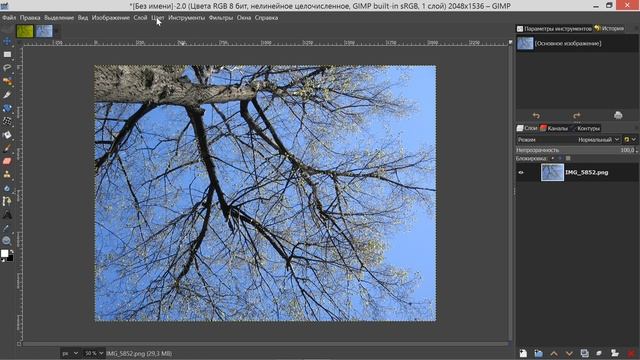Open the Цвет menu
This screenshot has height=360, width=640.
(158, 18)
